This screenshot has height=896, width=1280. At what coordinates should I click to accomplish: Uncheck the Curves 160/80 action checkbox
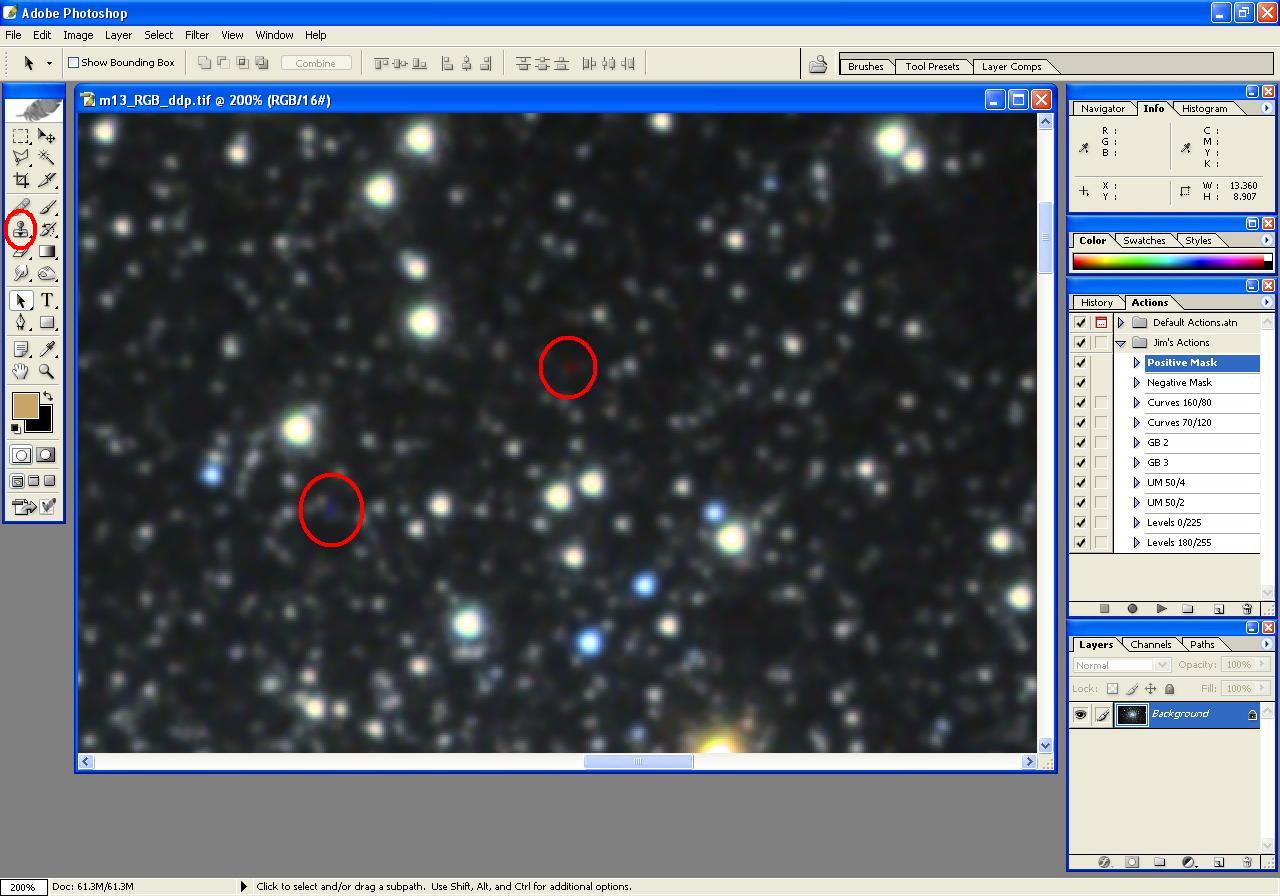pyautogui.click(x=1080, y=403)
